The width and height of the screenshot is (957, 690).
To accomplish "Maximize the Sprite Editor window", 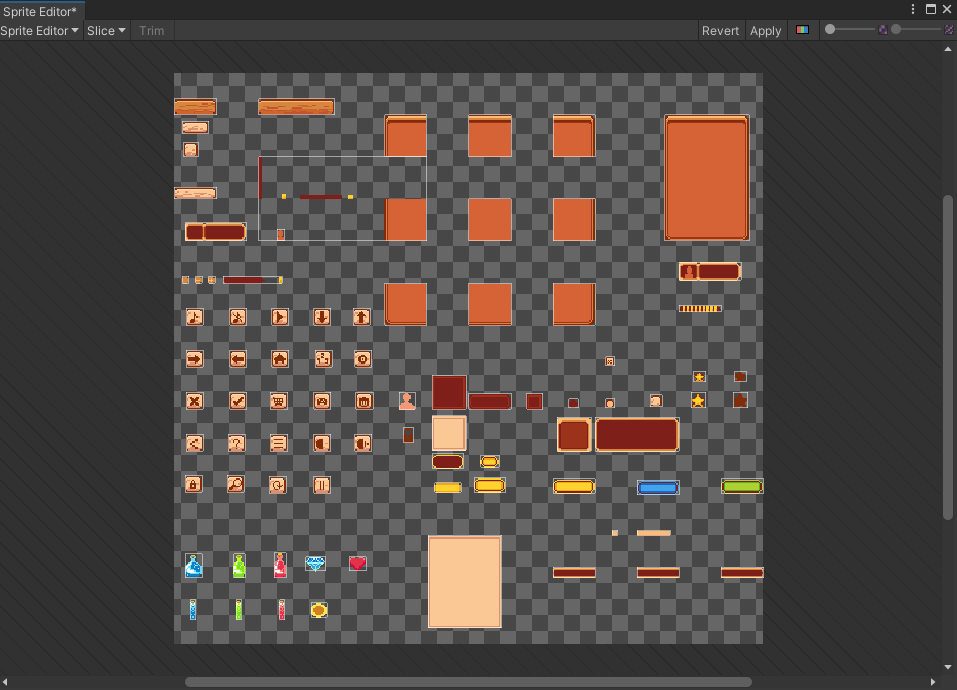I will point(931,9).
